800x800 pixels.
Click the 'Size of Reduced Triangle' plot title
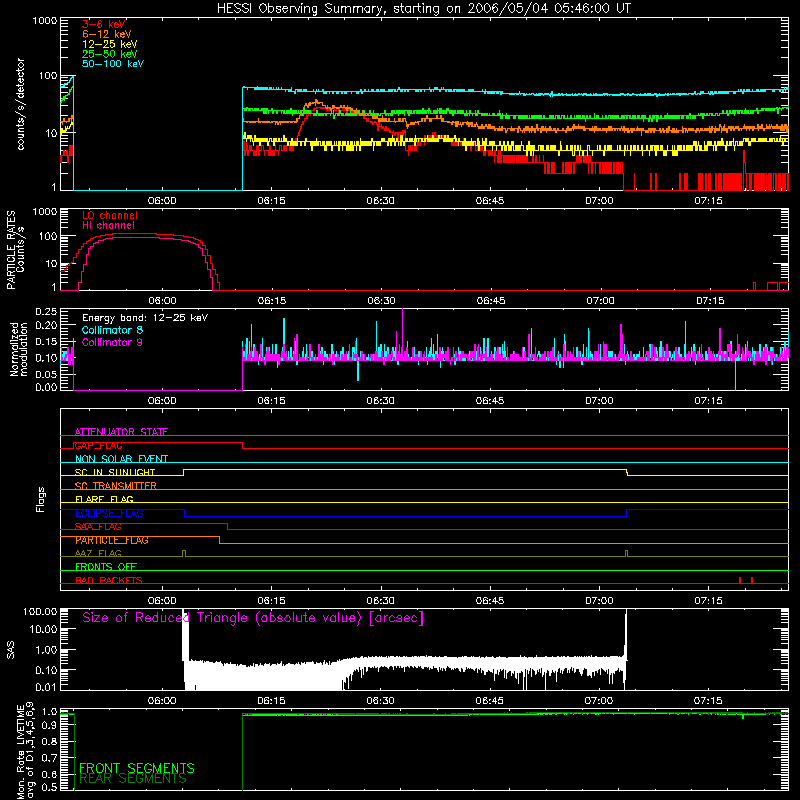coord(253,618)
